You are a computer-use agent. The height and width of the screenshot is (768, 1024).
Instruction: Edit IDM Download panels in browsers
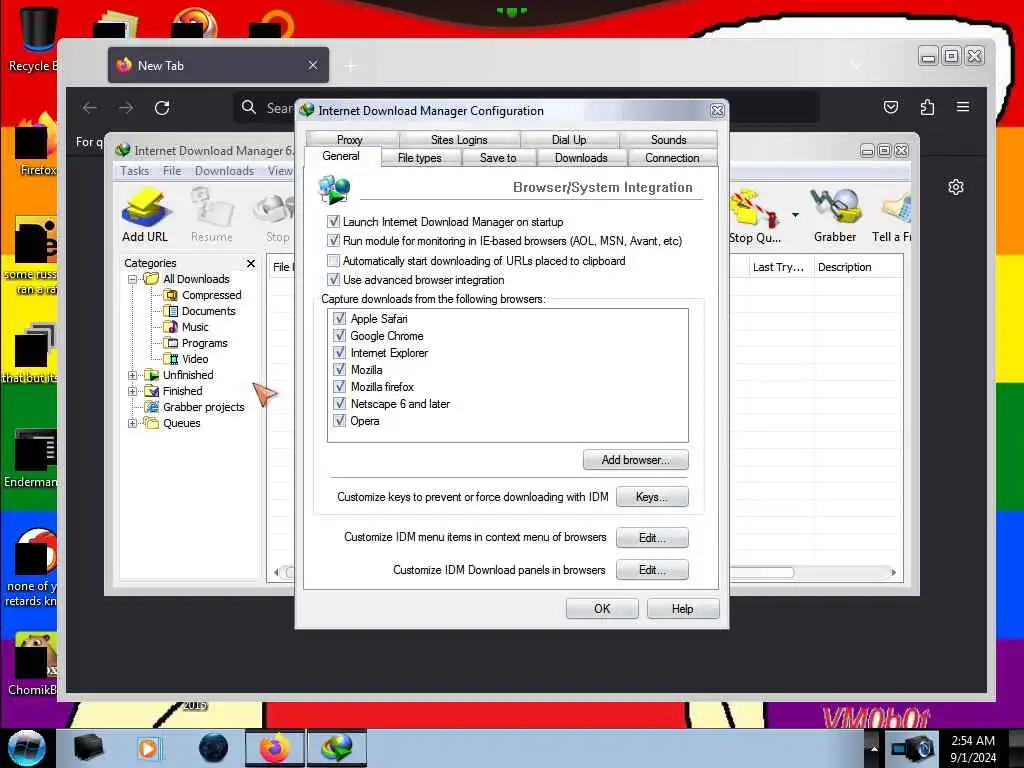pos(652,569)
